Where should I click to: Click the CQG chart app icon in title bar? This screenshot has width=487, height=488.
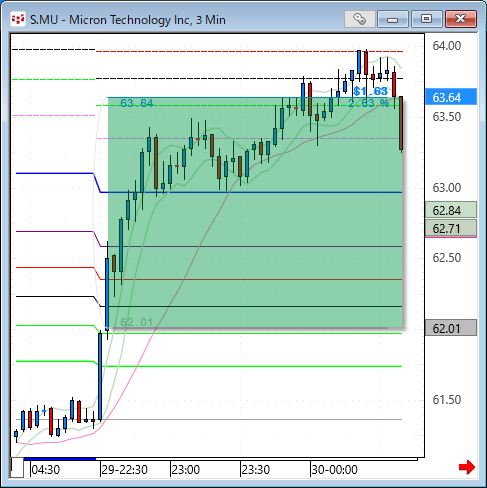point(18,19)
